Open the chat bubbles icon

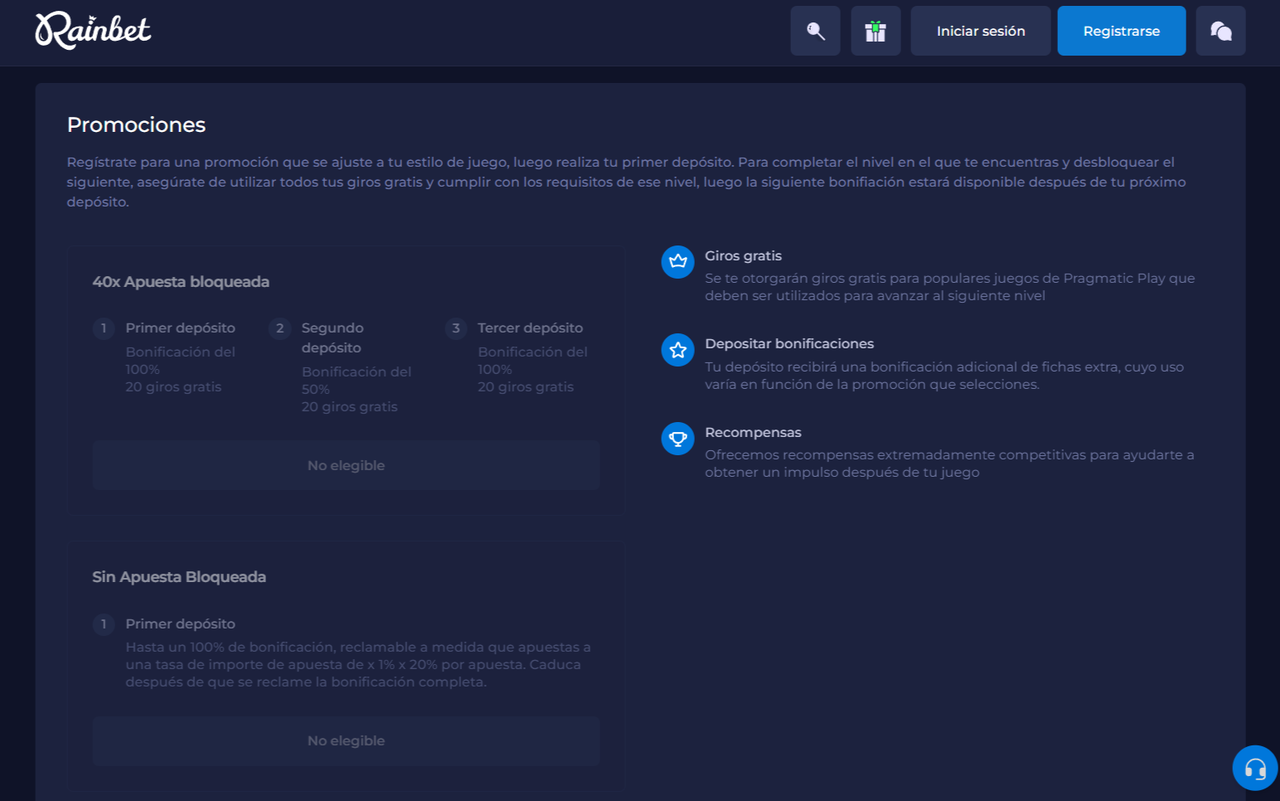coord(1221,31)
